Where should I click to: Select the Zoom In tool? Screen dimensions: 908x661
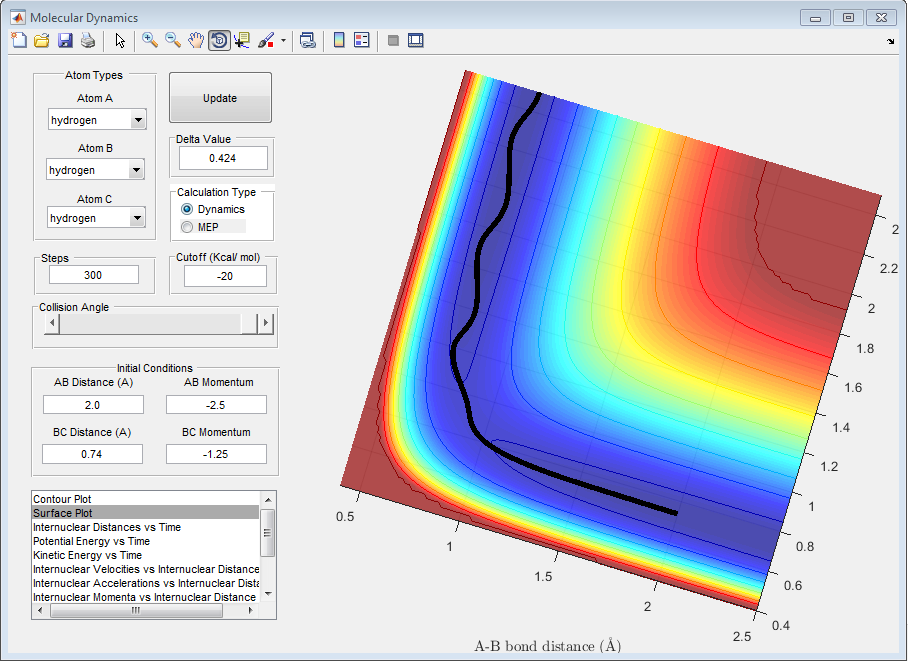pyautogui.click(x=150, y=41)
